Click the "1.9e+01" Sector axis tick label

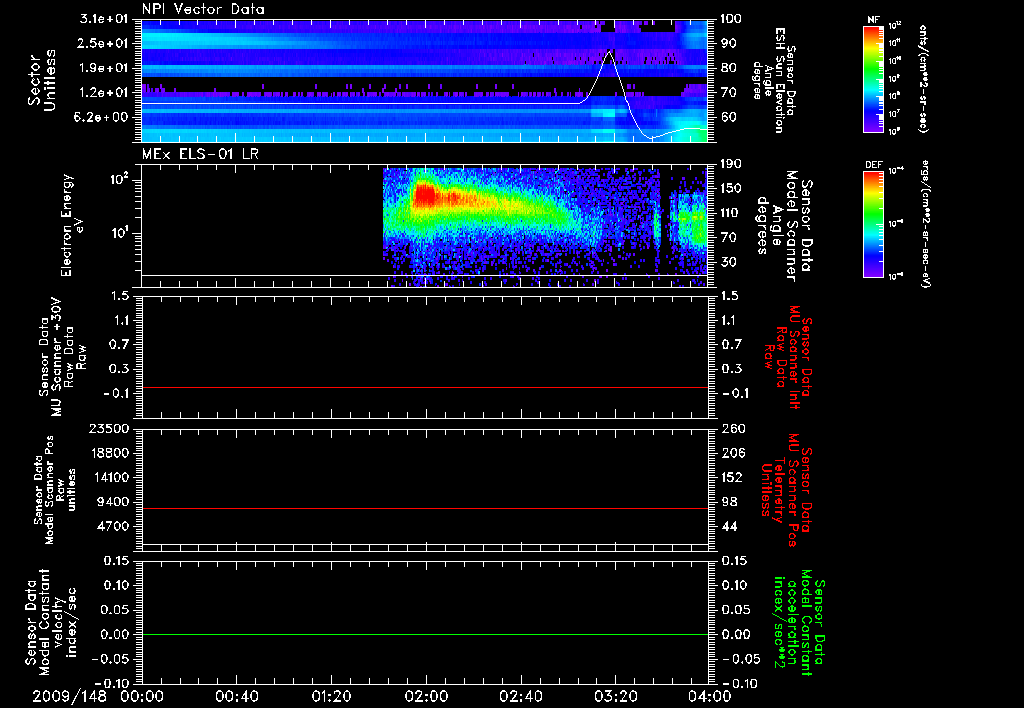[x=104, y=68]
